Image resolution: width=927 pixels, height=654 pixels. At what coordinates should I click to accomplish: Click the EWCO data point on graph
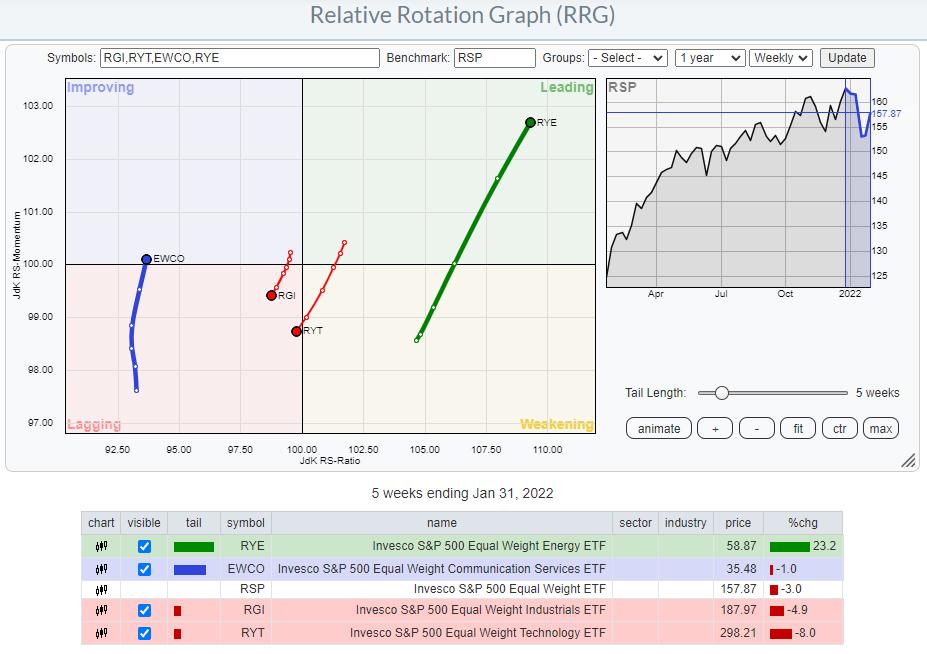pyautogui.click(x=146, y=259)
